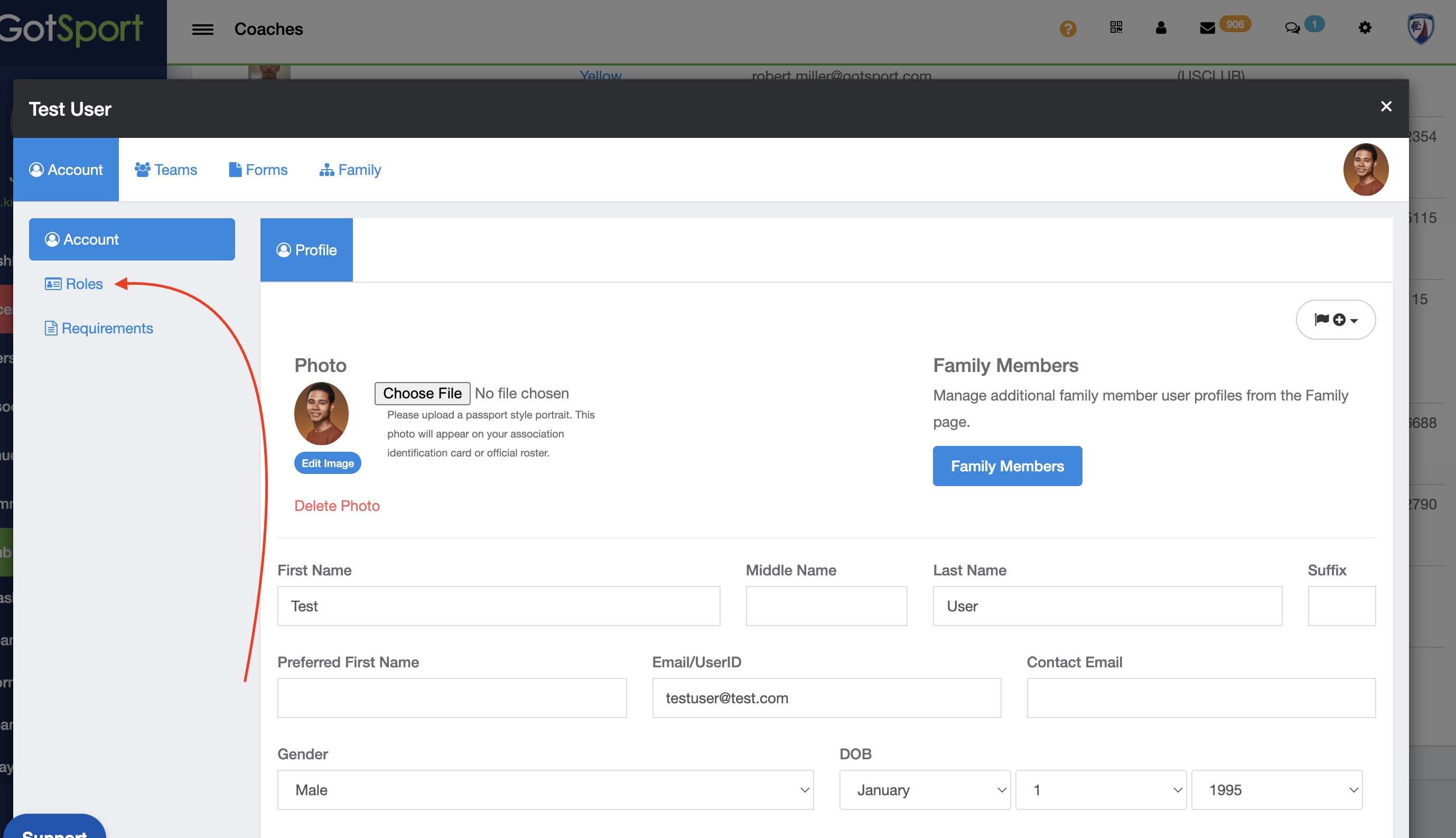Screen dimensions: 1456x838
Task: Open Roles in the left sidebar
Action: pyautogui.click(x=73, y=284)
